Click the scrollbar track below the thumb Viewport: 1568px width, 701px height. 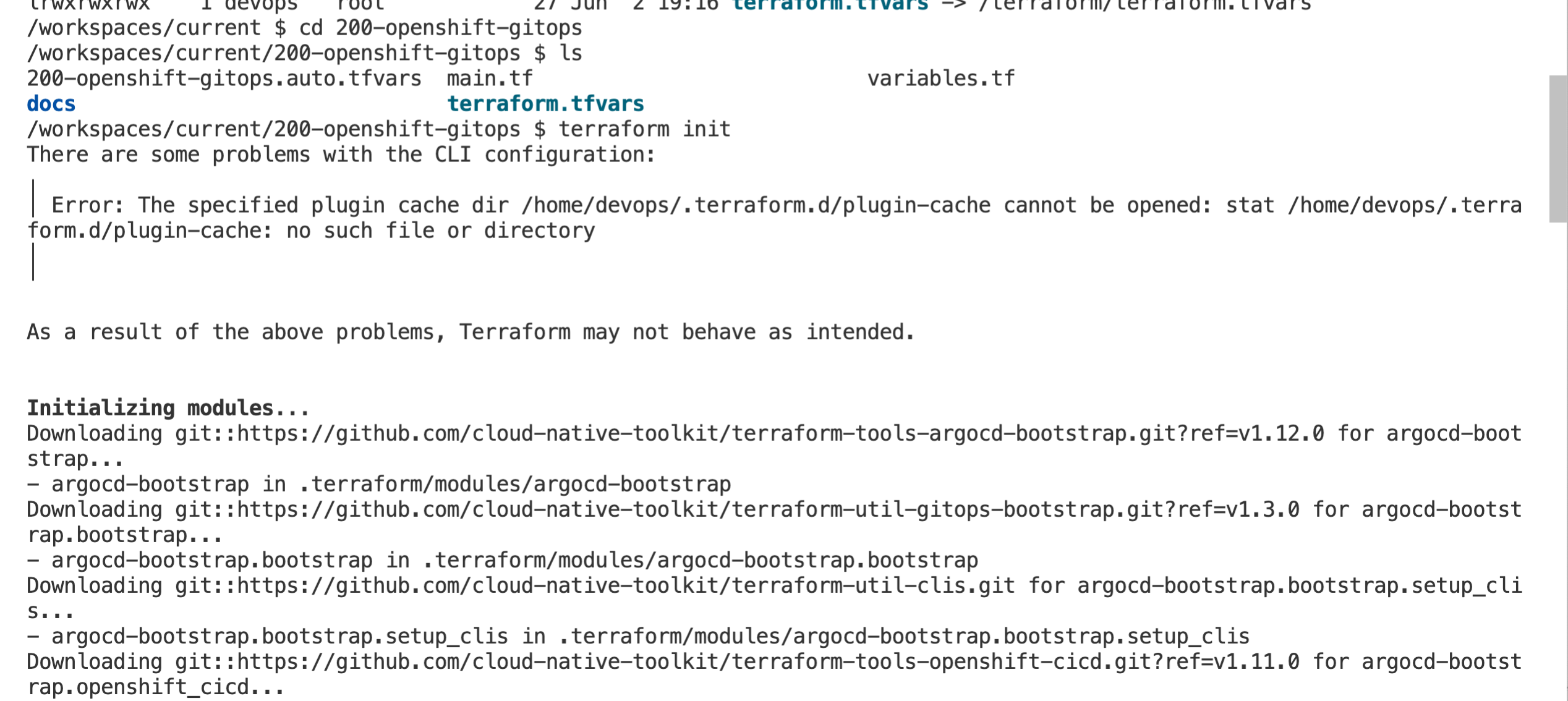point(1559,433)
